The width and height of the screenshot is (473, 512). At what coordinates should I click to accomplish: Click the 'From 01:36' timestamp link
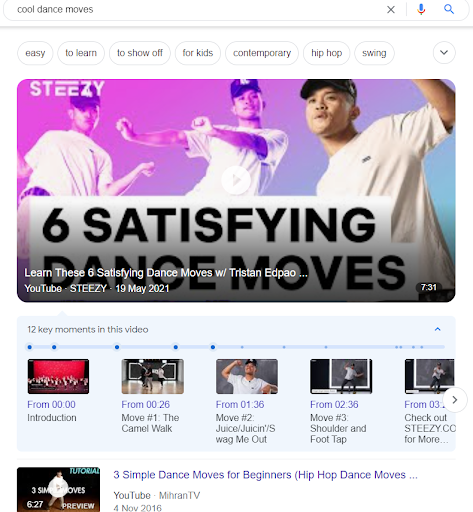[240, 405]
